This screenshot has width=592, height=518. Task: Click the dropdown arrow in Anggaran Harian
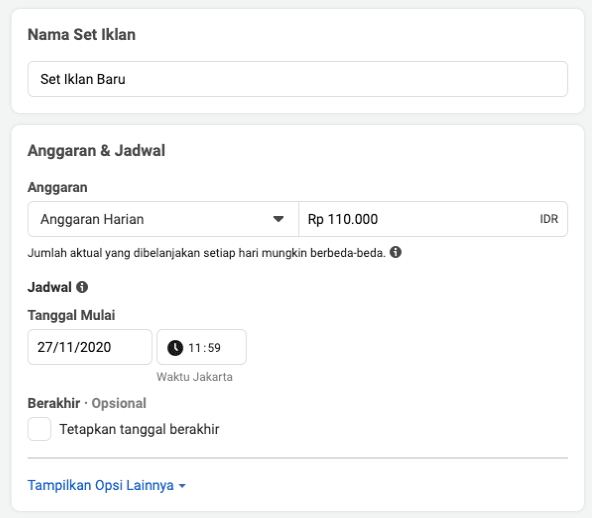(x=278, y=219)
